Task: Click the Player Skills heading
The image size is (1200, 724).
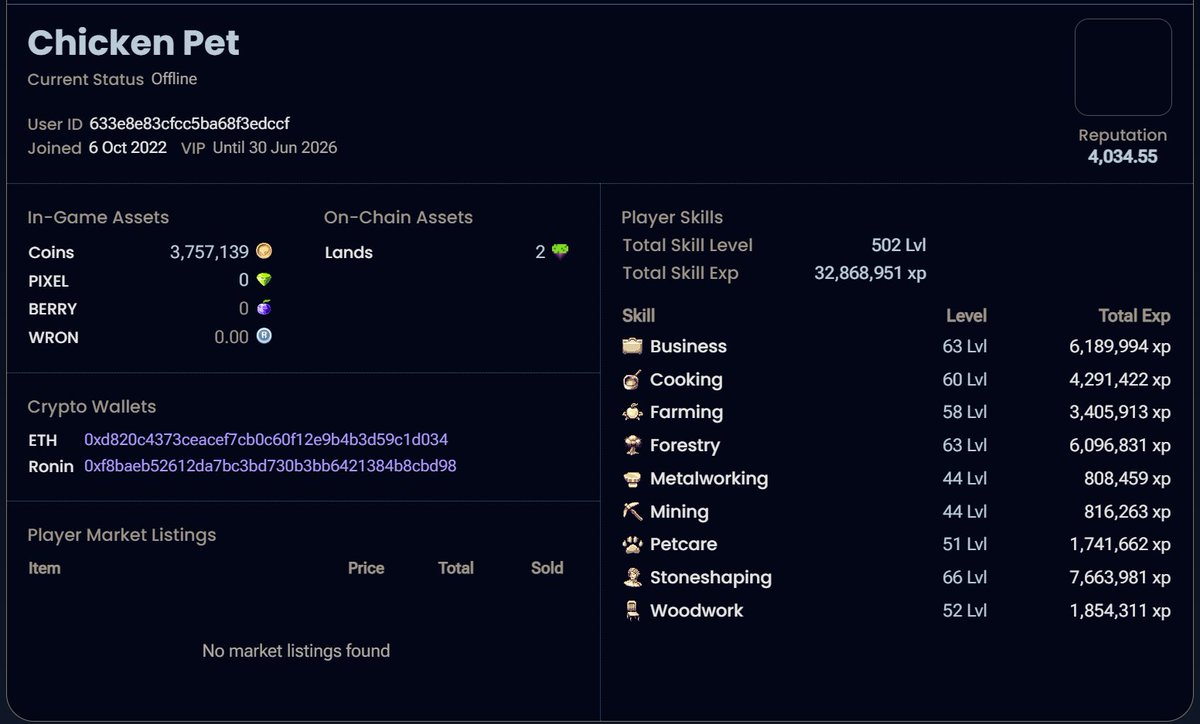Action: tap(672, 217)
